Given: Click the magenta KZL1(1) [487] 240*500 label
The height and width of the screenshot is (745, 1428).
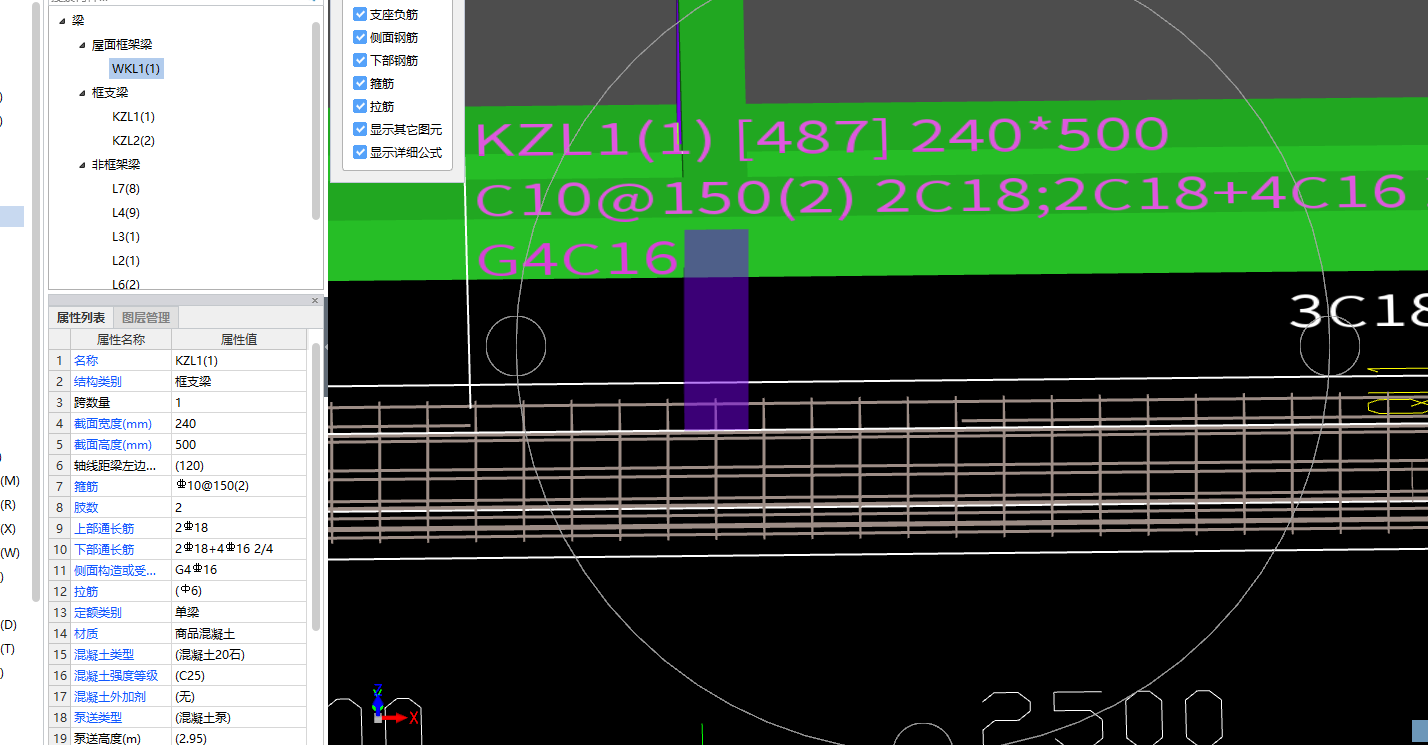Looking at the screenshot, I should (x=821, y=138).
